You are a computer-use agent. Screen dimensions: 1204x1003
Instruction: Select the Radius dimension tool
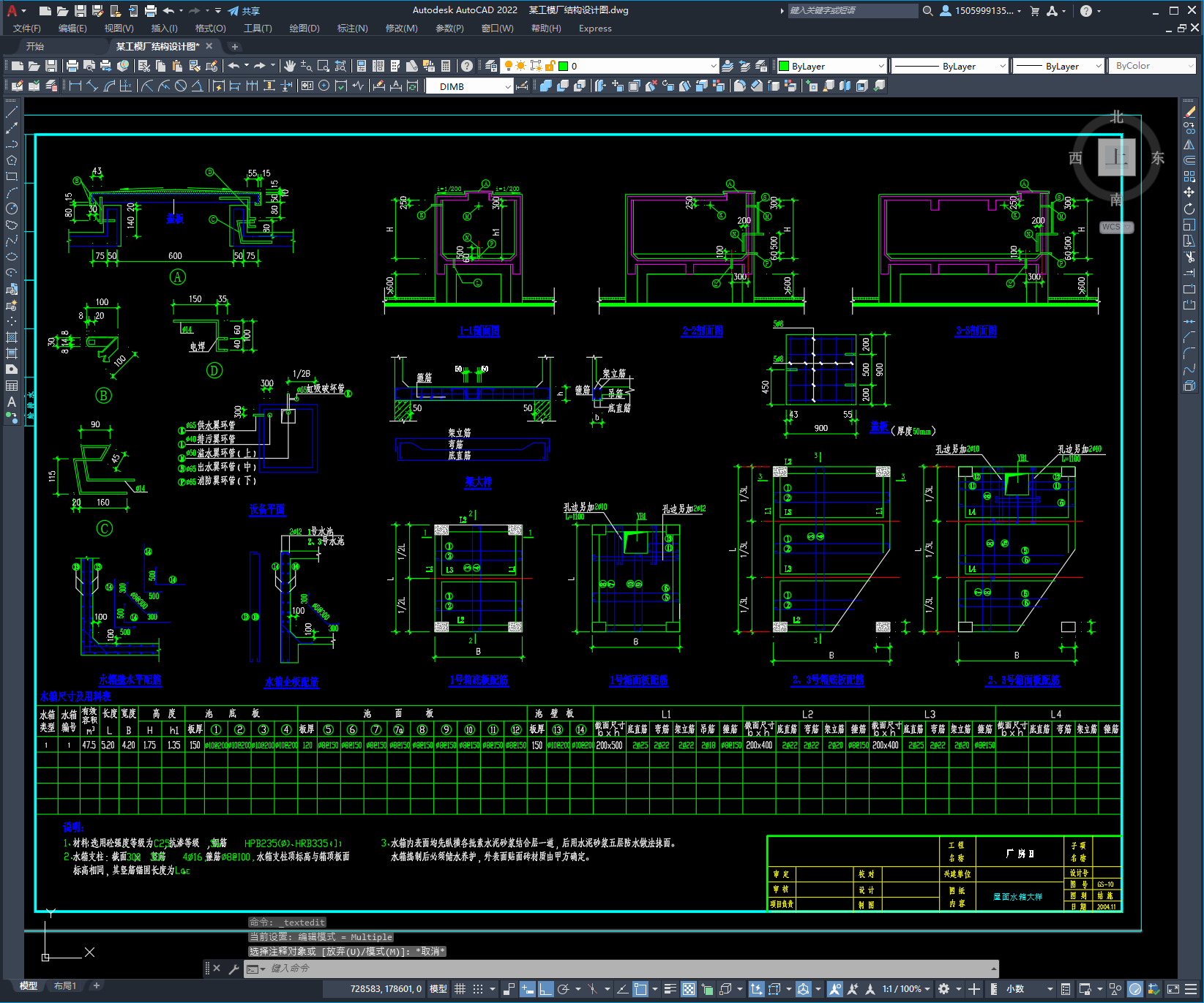[x=147, y=86]
